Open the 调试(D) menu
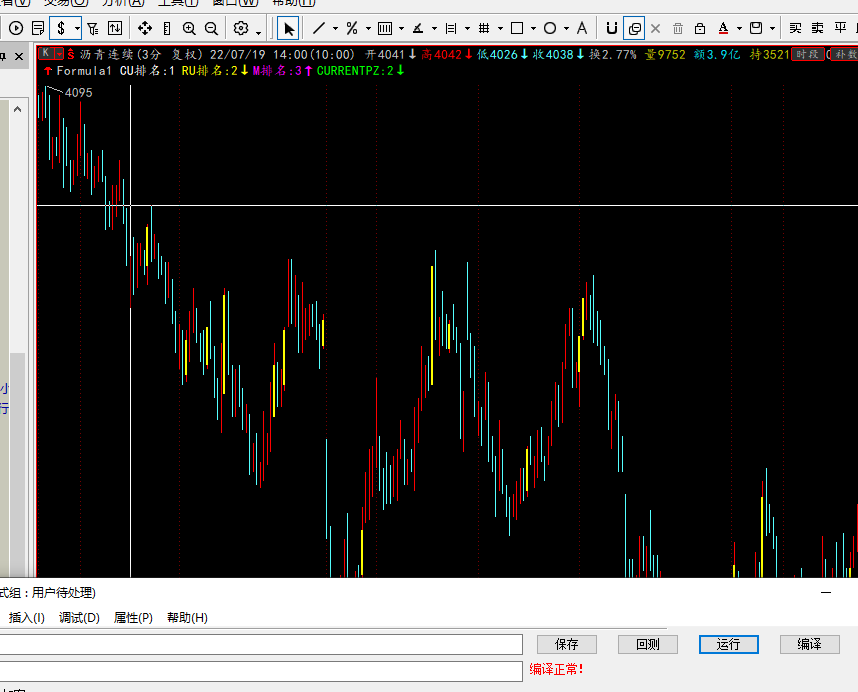The width and height of the screenshot is (858, 692). pyautogui.click(x=79, y=618)
